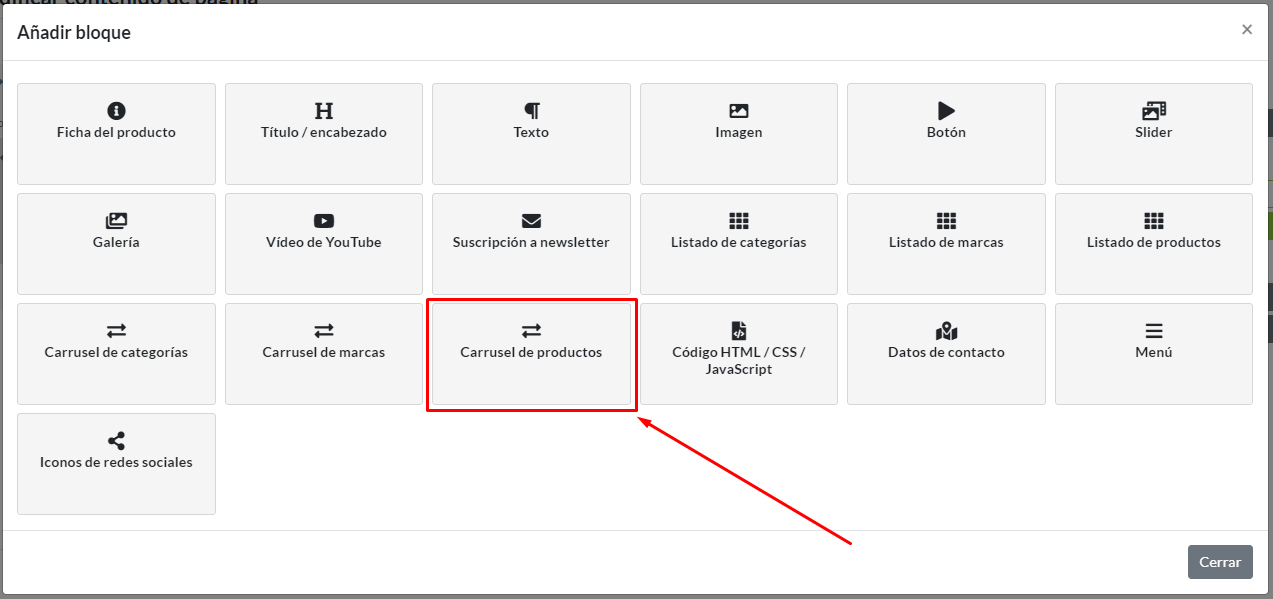This screenshot has height=599, width=1273.
Task: Add a Vídeo de YouTube block
Action: 324,243
